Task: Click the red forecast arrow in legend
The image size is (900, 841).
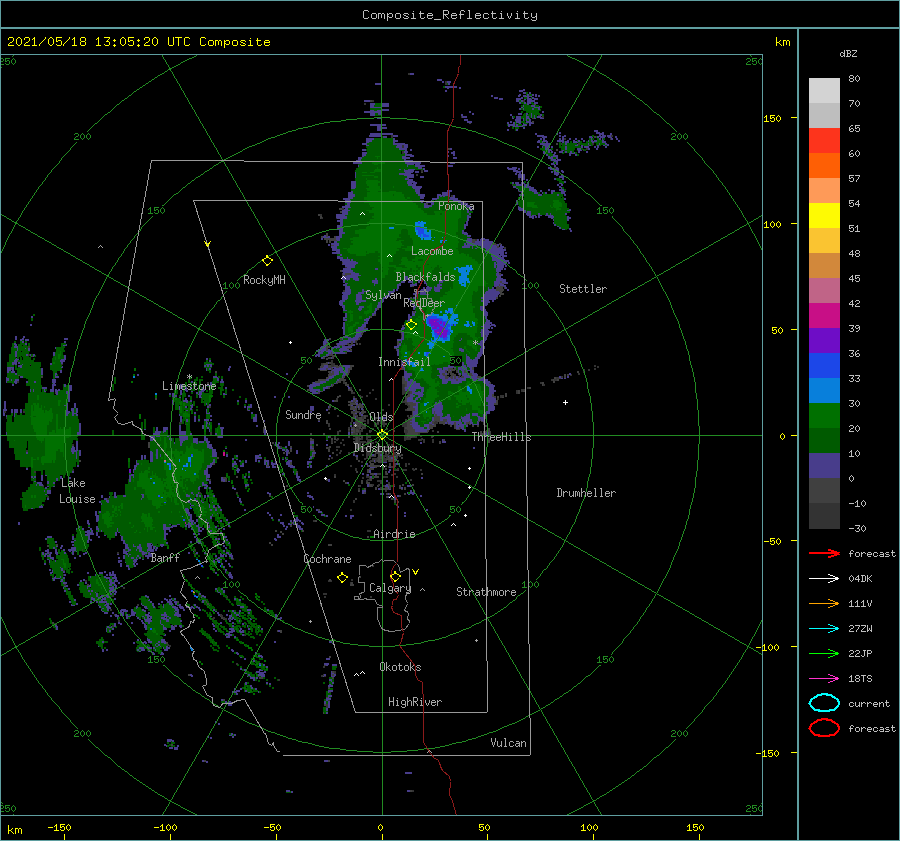Action: point(824,553)
